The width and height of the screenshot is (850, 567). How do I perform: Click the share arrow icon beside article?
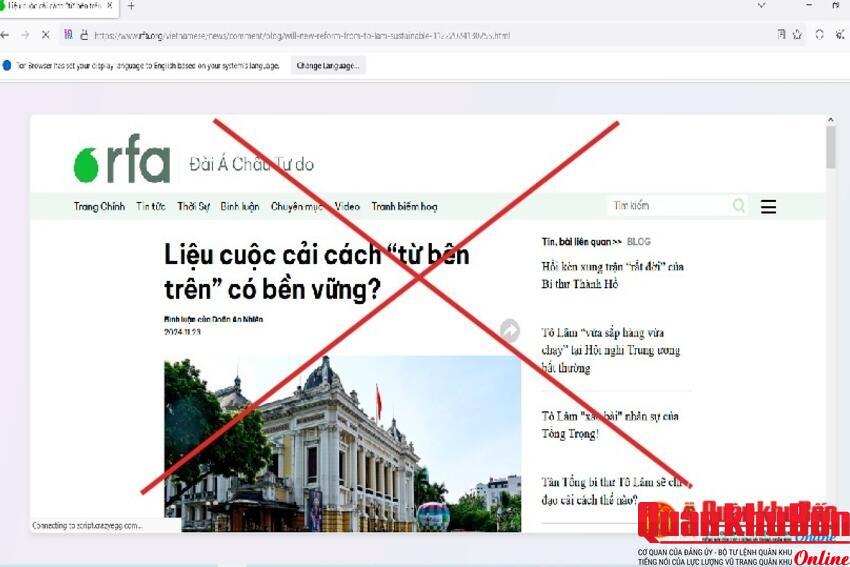tap(510, 330)
